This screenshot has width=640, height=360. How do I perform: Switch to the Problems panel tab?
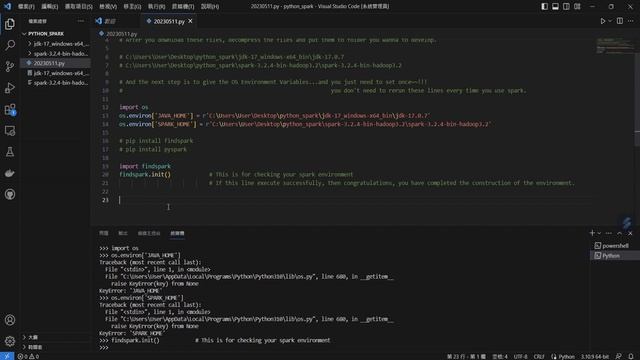coord(104,233)
